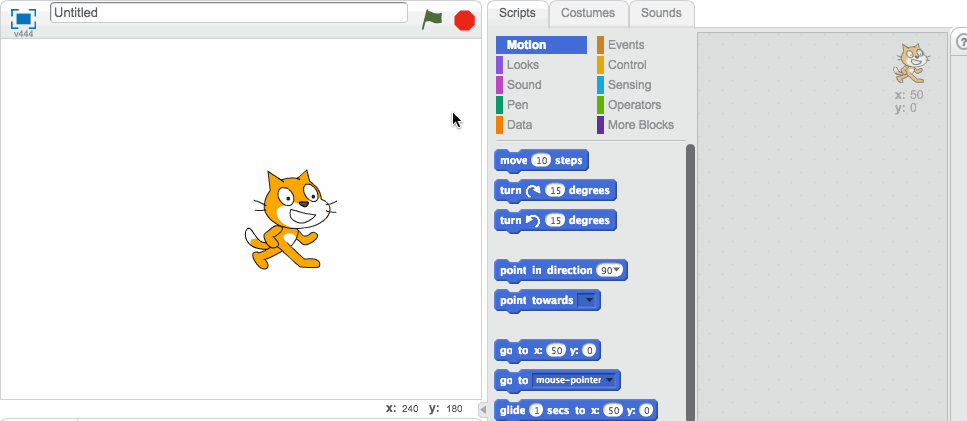Select the Data block category
This screenshot has width=967, height=421.
pos(519,125)
